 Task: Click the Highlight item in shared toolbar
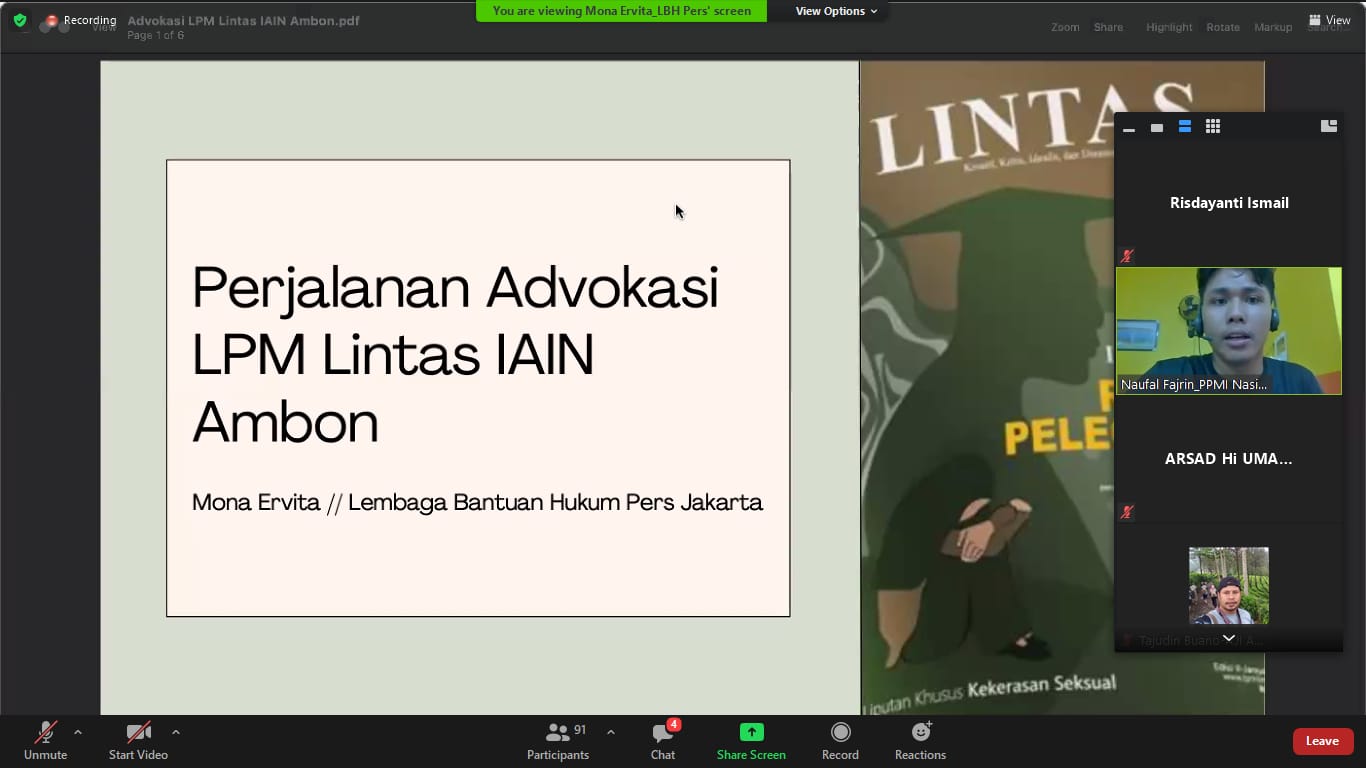pyautogui.click(x=1169, y=27)
